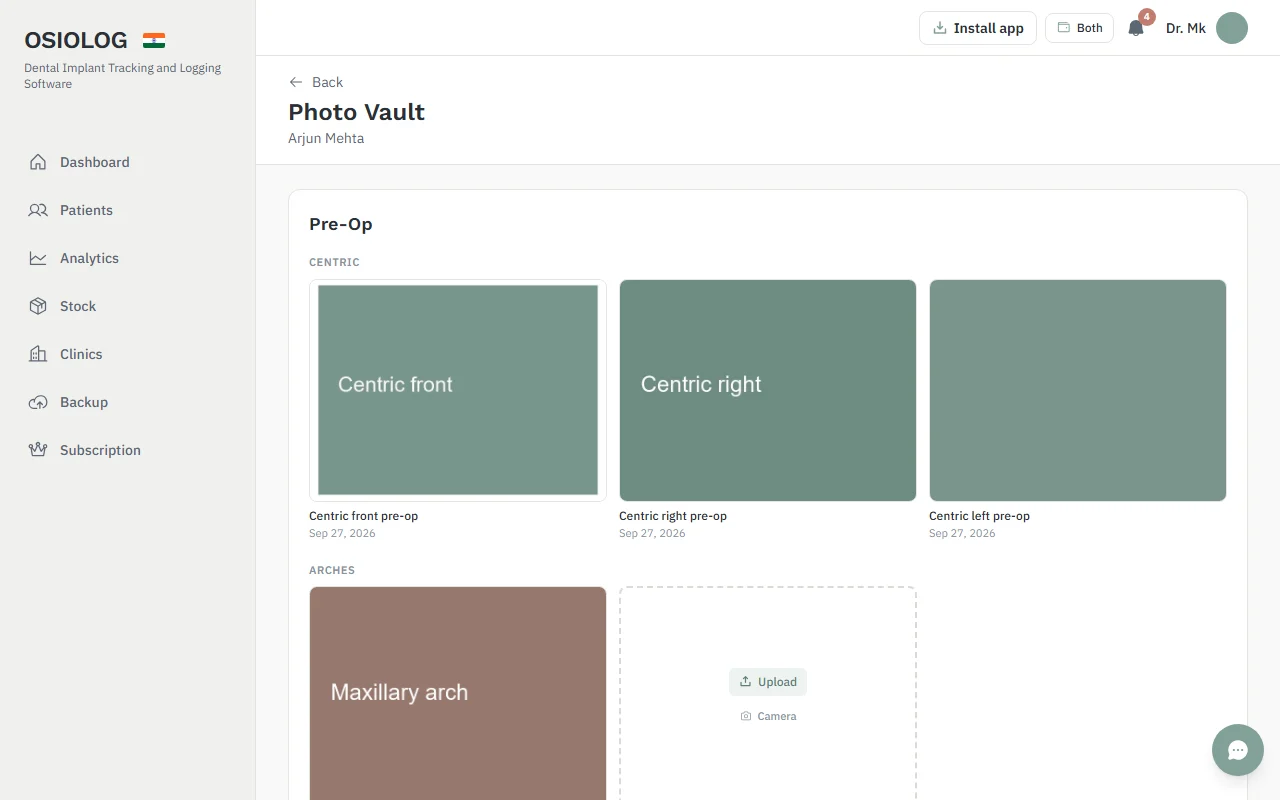Open Clinics from the sidebar
The width and height of the screenshot is (1280, 800).
pyautogui.click(x=127, y=354)
